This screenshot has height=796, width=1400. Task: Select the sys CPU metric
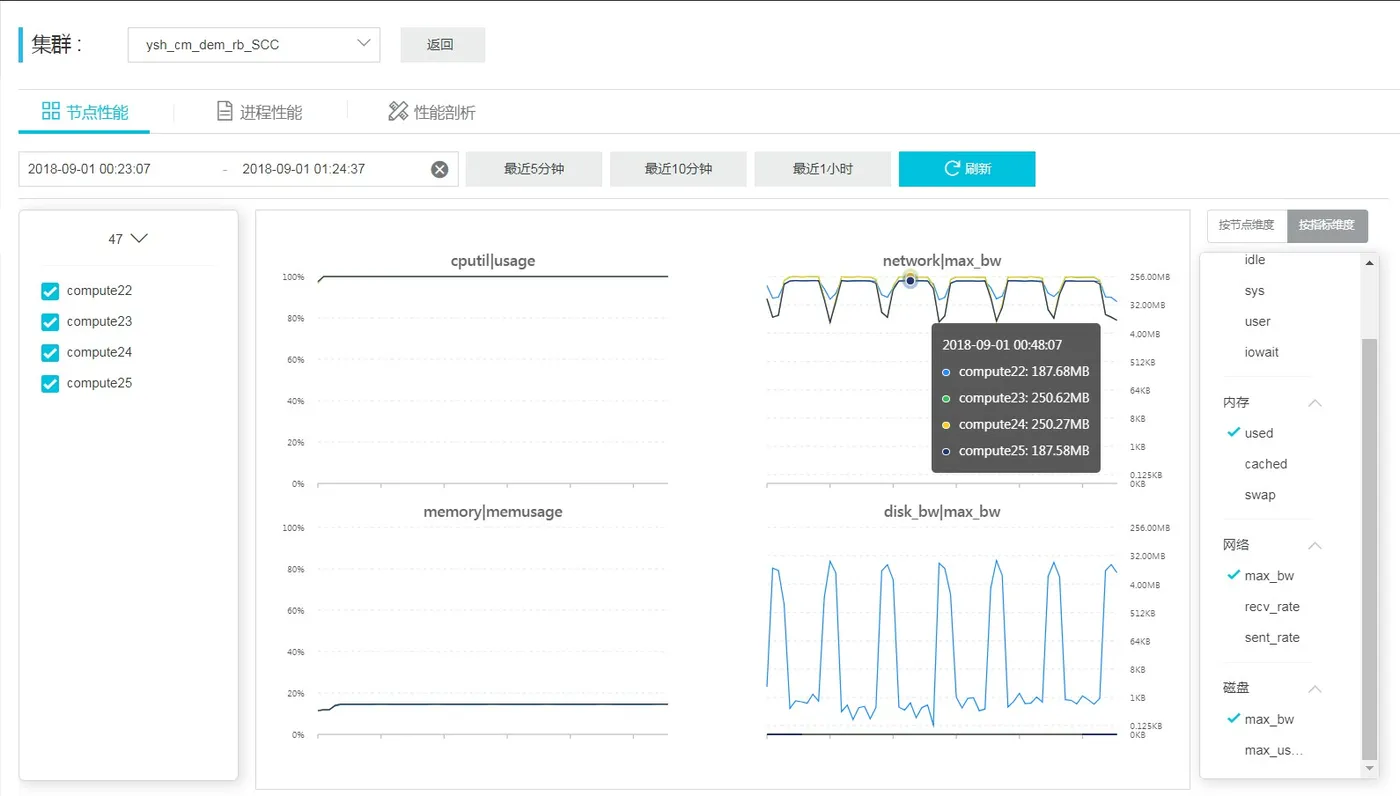1254,291
